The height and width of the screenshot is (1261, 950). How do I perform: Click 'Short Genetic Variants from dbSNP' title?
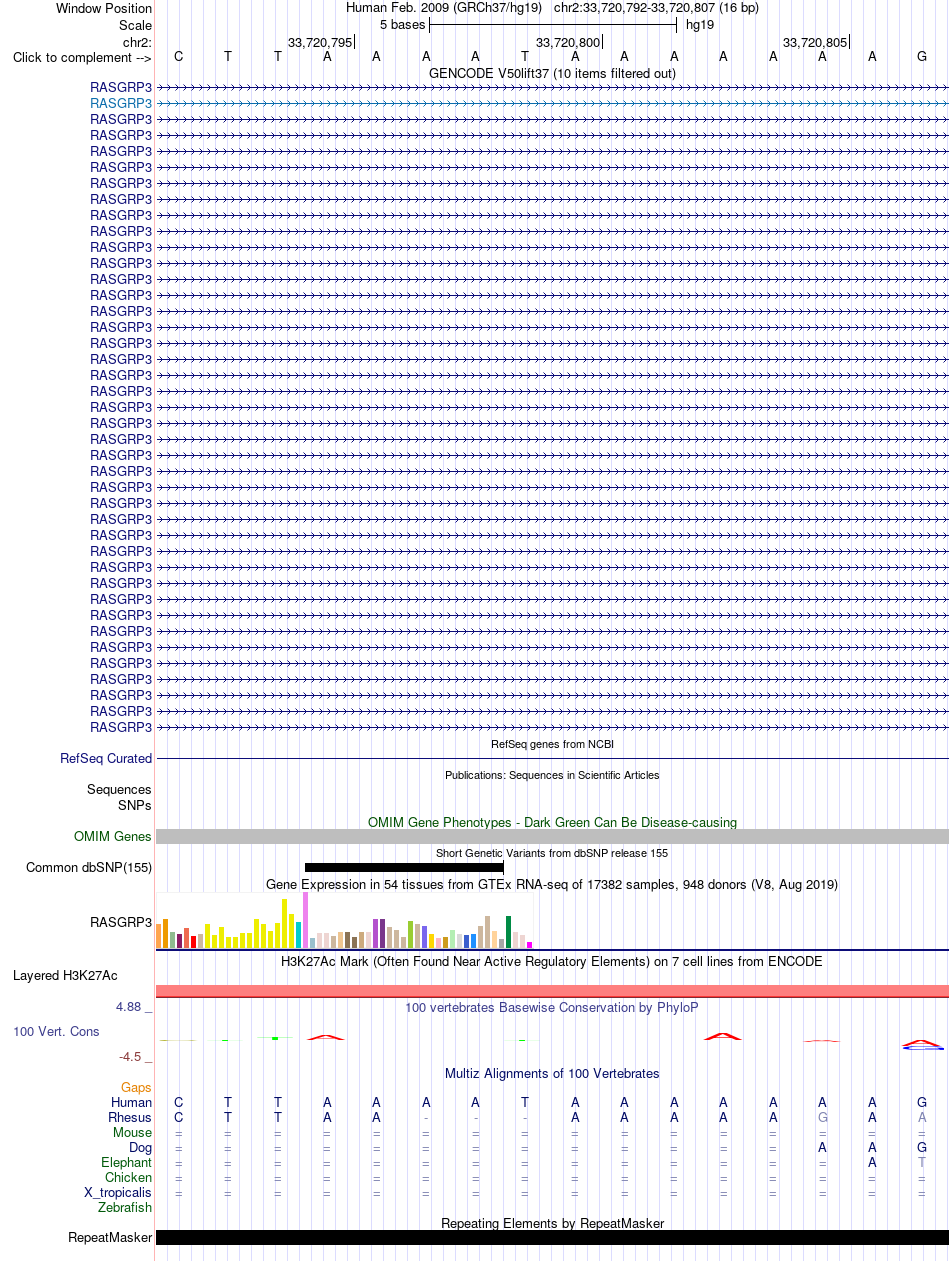pos(552,853)
